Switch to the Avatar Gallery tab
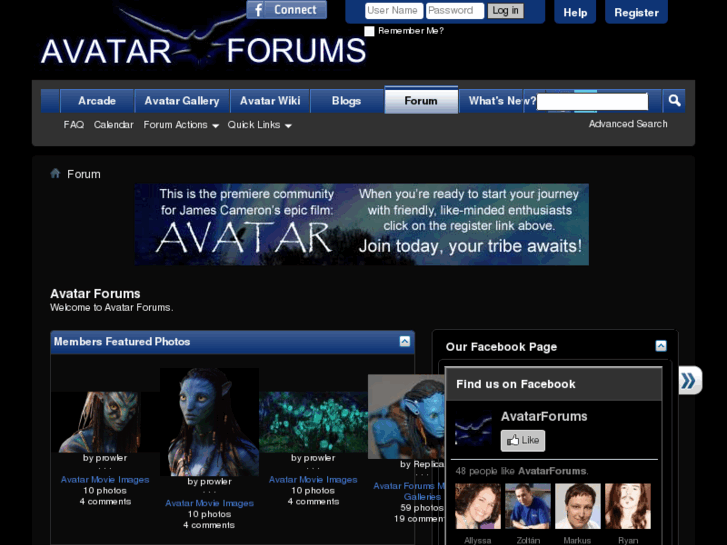Viewport: 727px width, 545px height. [182, 101]
